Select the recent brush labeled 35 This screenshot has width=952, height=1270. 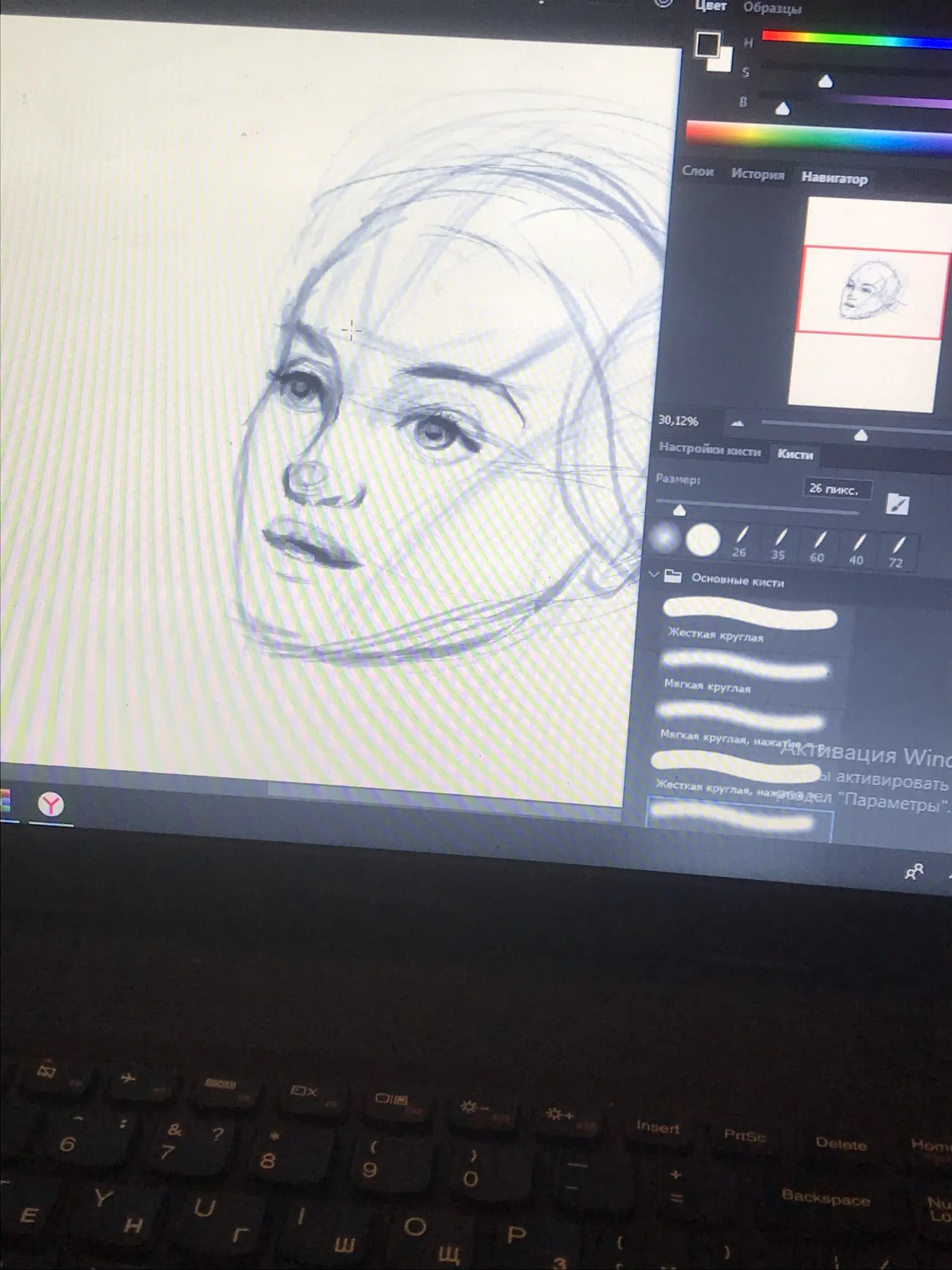[x=779, y=545]
